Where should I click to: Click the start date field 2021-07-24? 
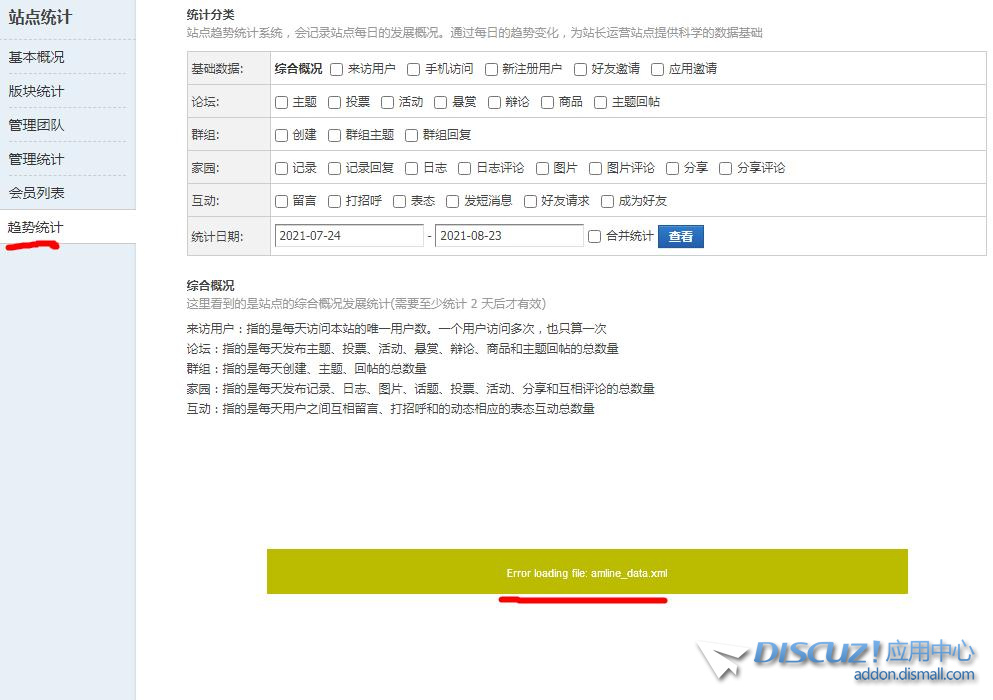click(x=349, y=236)
